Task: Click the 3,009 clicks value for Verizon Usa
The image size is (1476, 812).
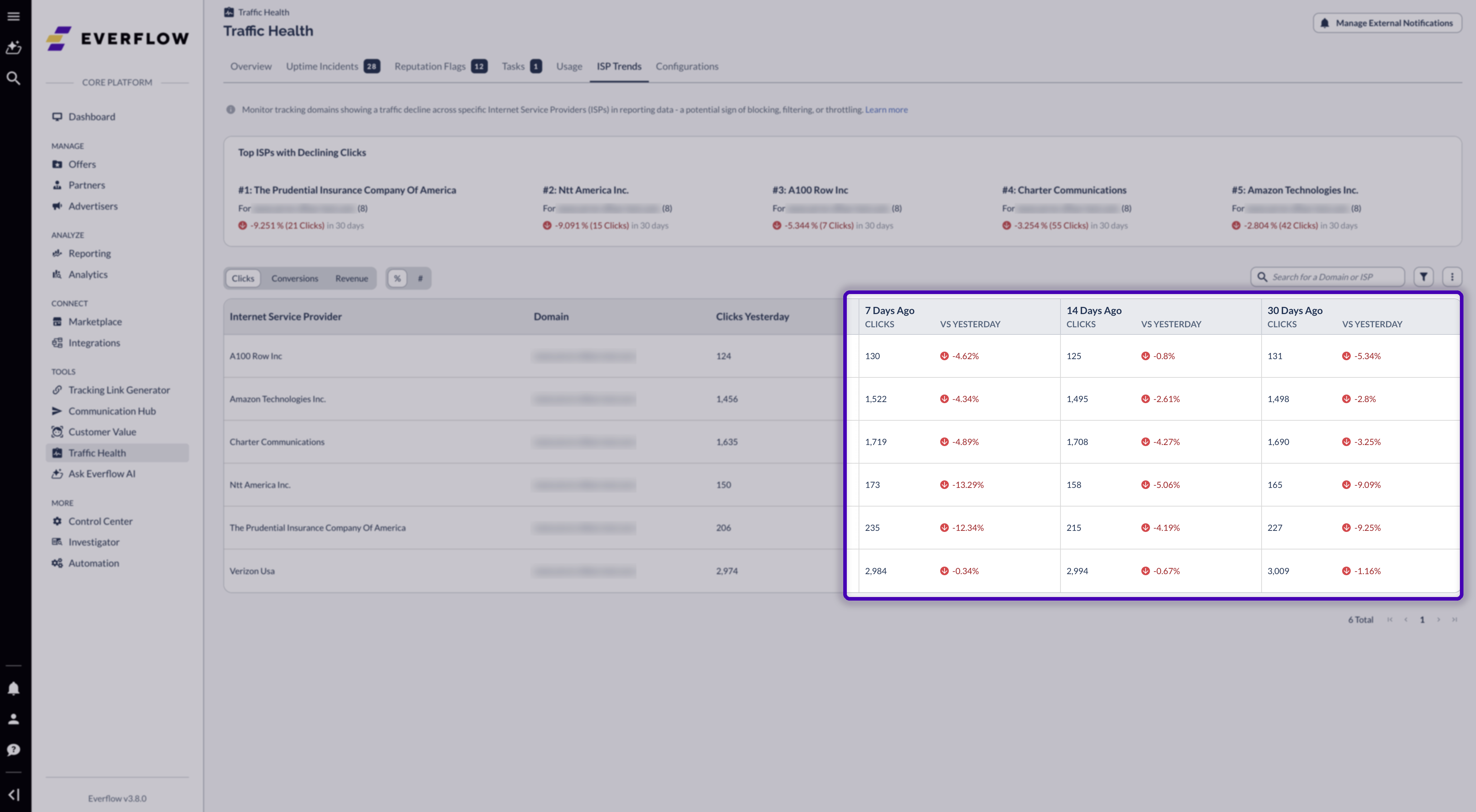Action: [1278, 571]
